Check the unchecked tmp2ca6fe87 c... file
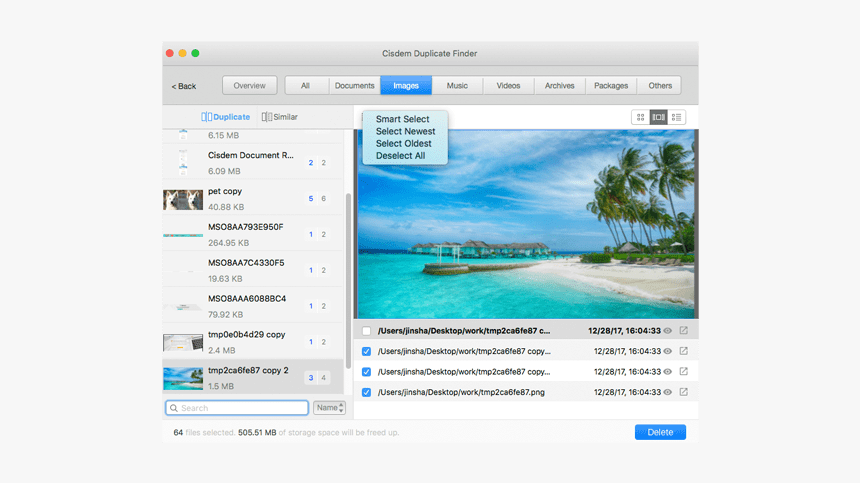 coord(366,331)
